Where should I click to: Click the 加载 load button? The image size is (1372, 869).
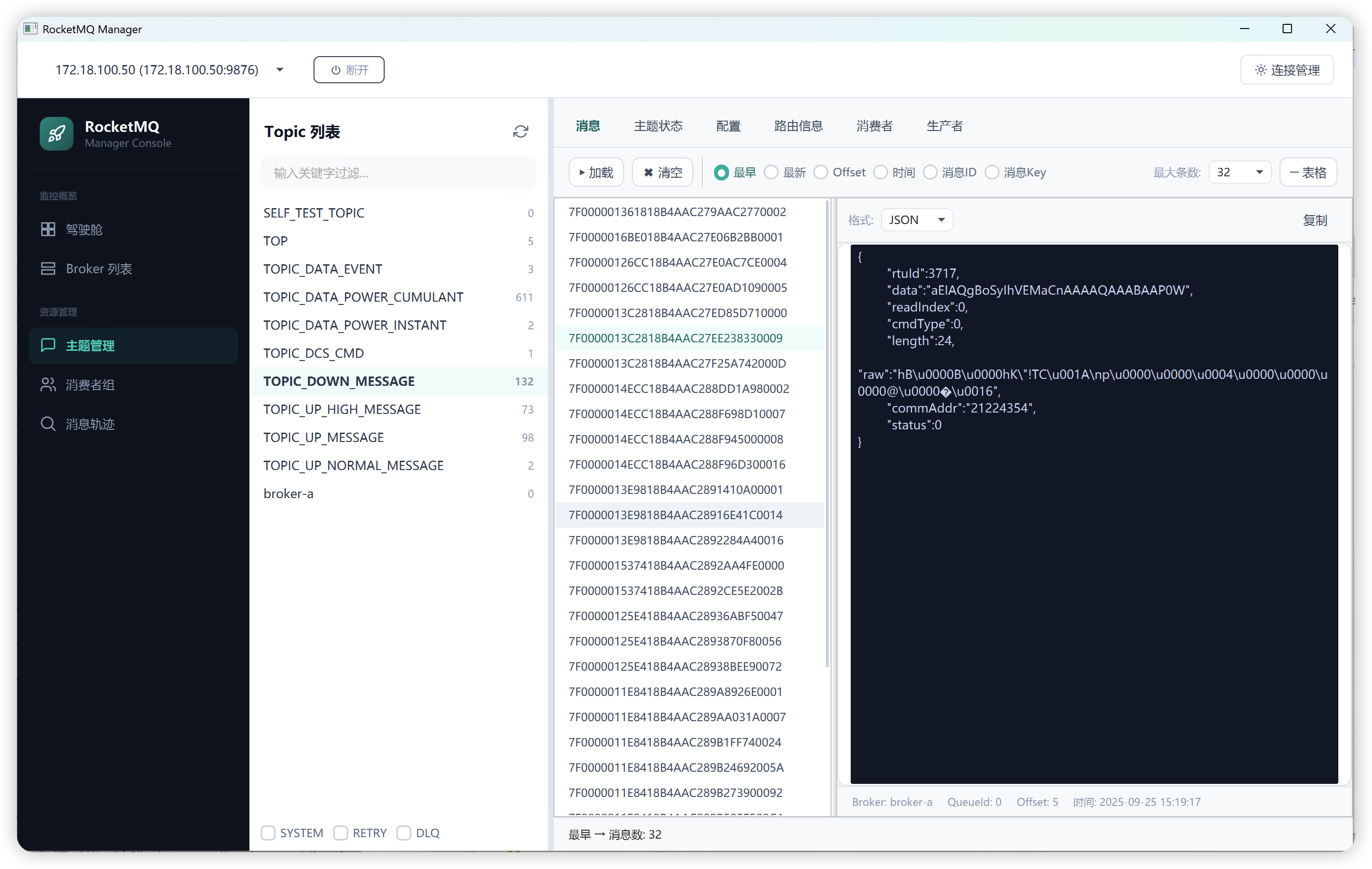click(596, 173)
